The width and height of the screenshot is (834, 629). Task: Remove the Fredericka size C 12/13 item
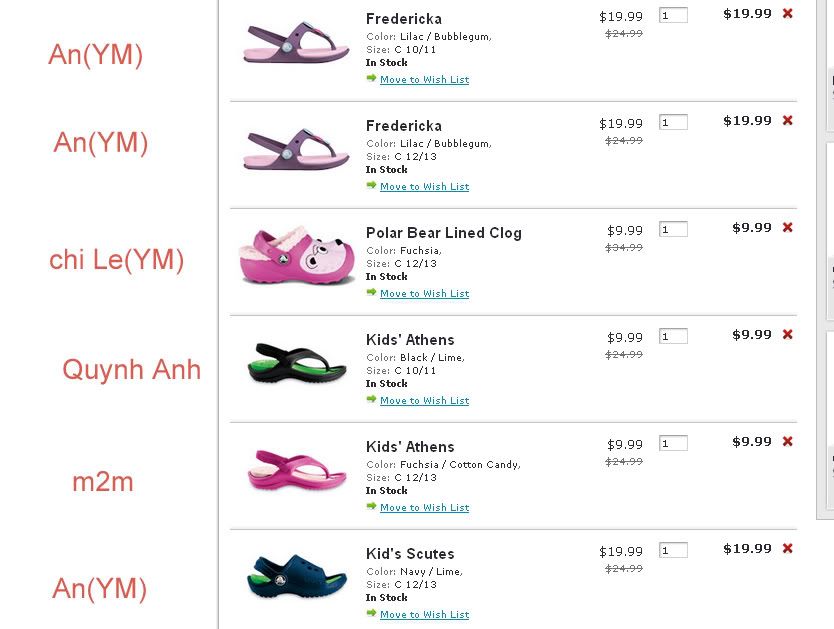[x=788, y=121]
